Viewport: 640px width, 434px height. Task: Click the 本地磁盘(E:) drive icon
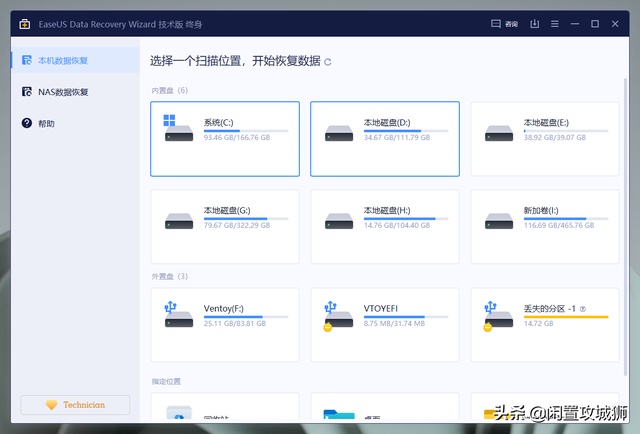coord(499,133)
